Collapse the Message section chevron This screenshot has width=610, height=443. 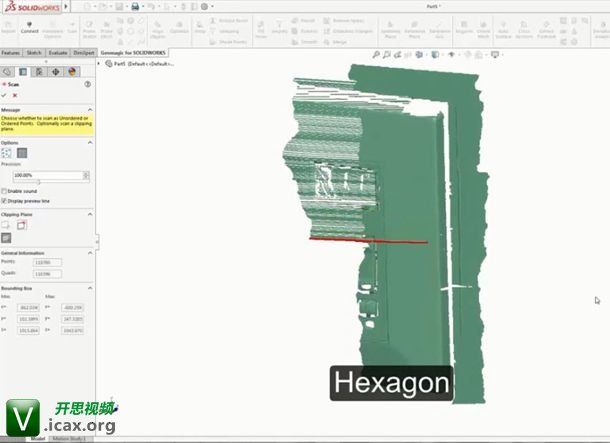(90, 110)
